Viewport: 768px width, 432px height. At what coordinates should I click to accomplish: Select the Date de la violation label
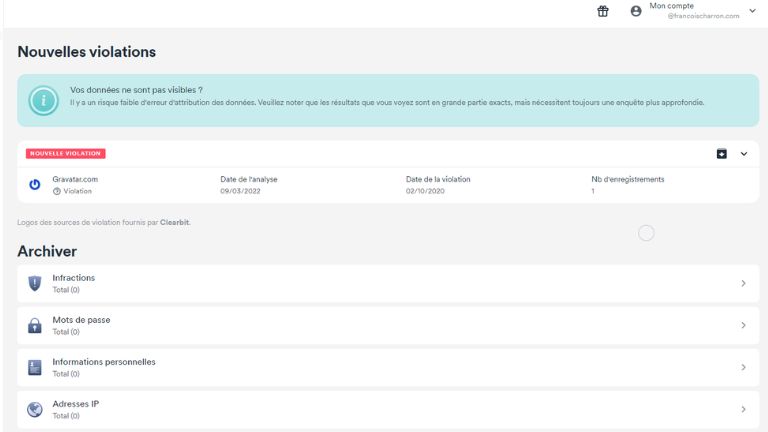438,179
